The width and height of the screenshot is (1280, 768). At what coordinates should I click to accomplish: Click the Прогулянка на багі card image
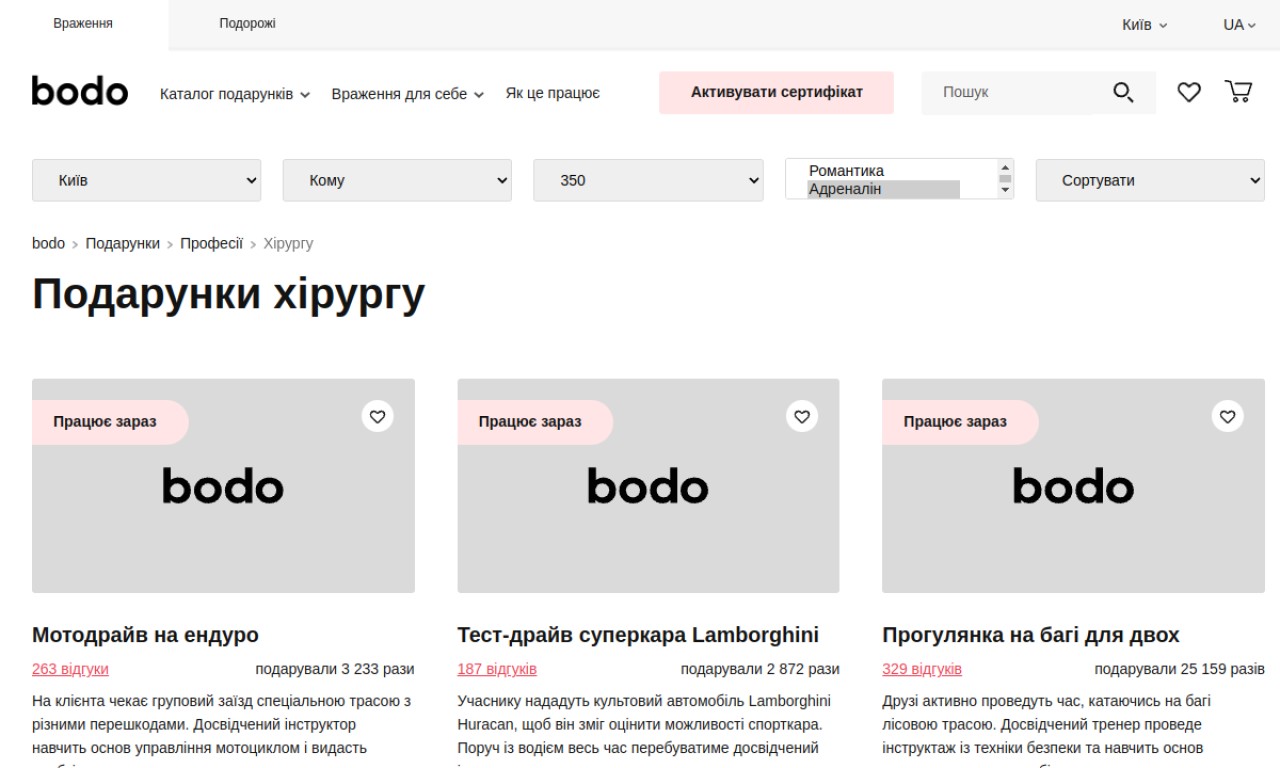point(1073,486)
